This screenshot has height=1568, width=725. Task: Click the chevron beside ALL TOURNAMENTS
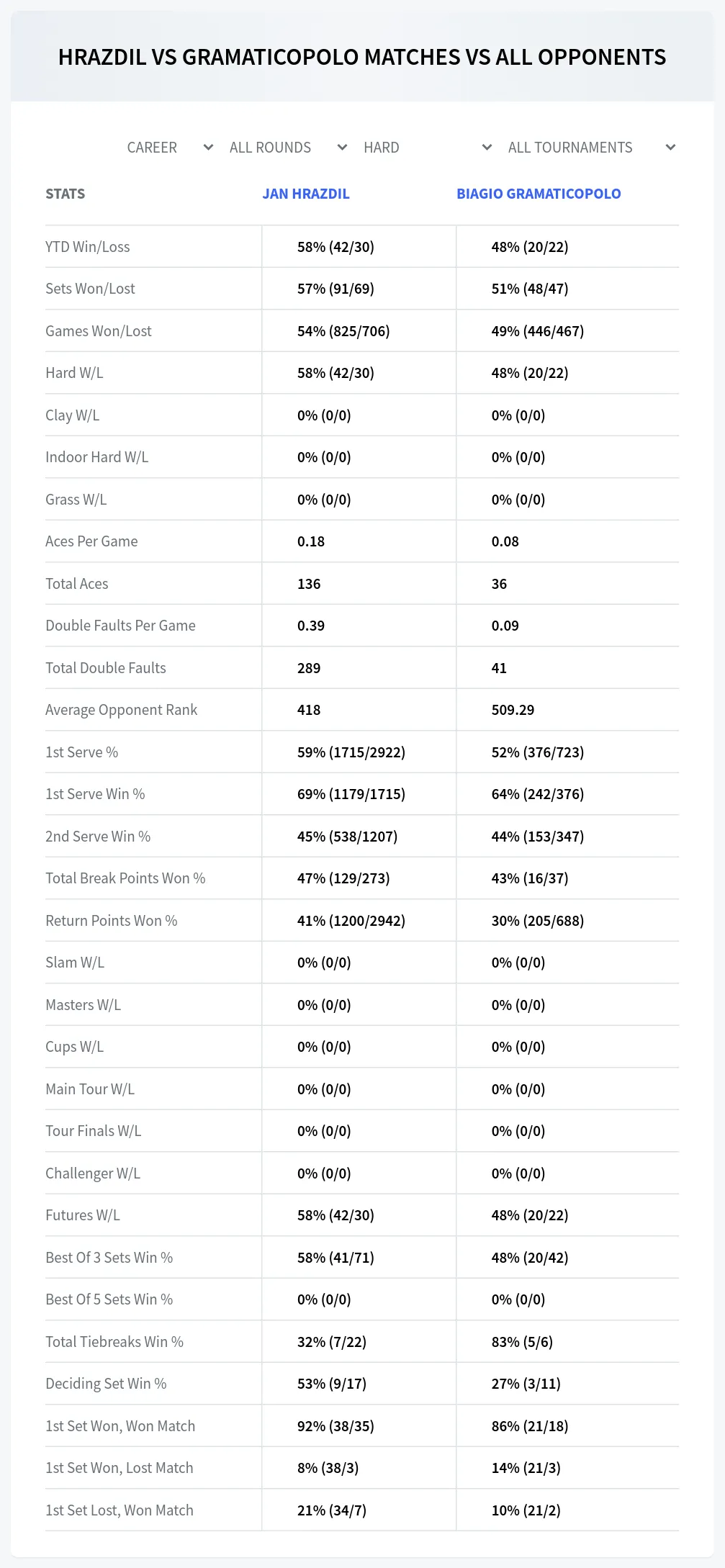(671, 148)
